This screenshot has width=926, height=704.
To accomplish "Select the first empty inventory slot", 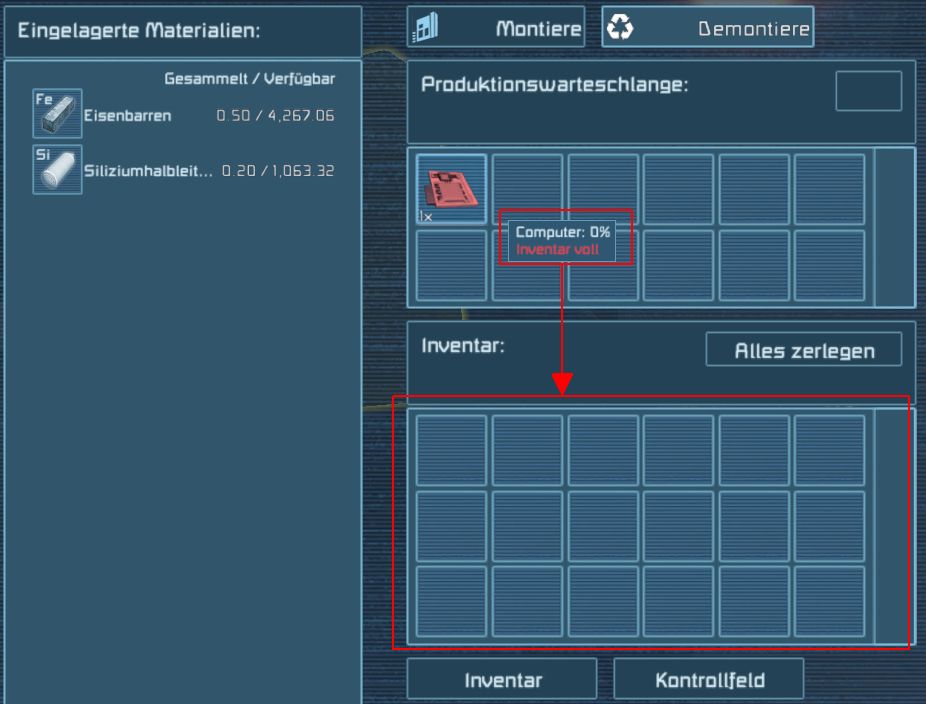I will [x=451, y=450].
